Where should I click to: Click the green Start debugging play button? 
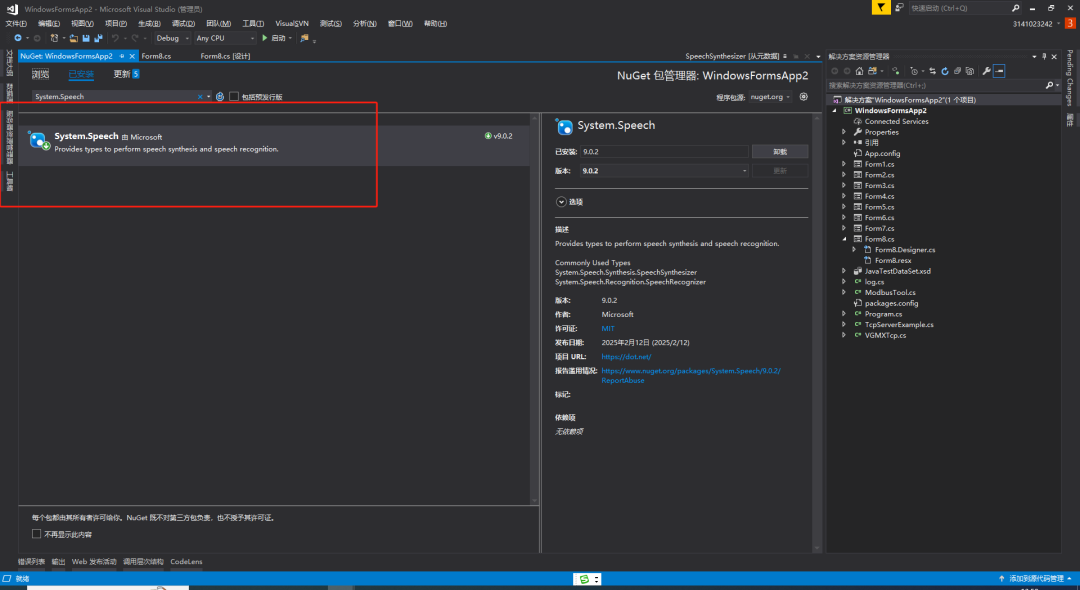pyautogui.click(x=265, y=38)
